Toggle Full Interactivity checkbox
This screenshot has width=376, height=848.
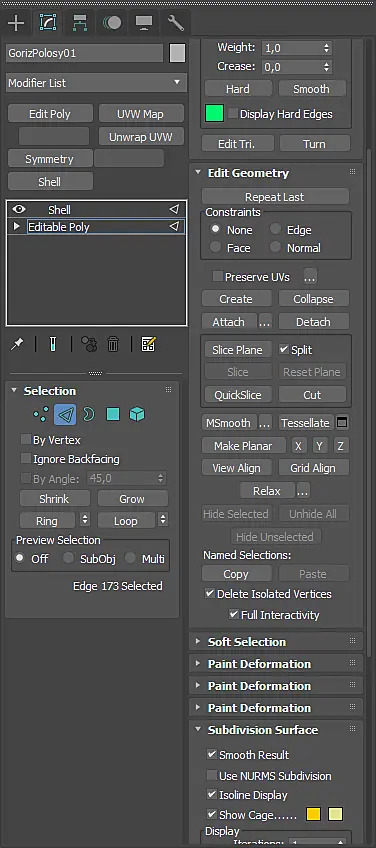pyautogui.click(x=234, y=614)
